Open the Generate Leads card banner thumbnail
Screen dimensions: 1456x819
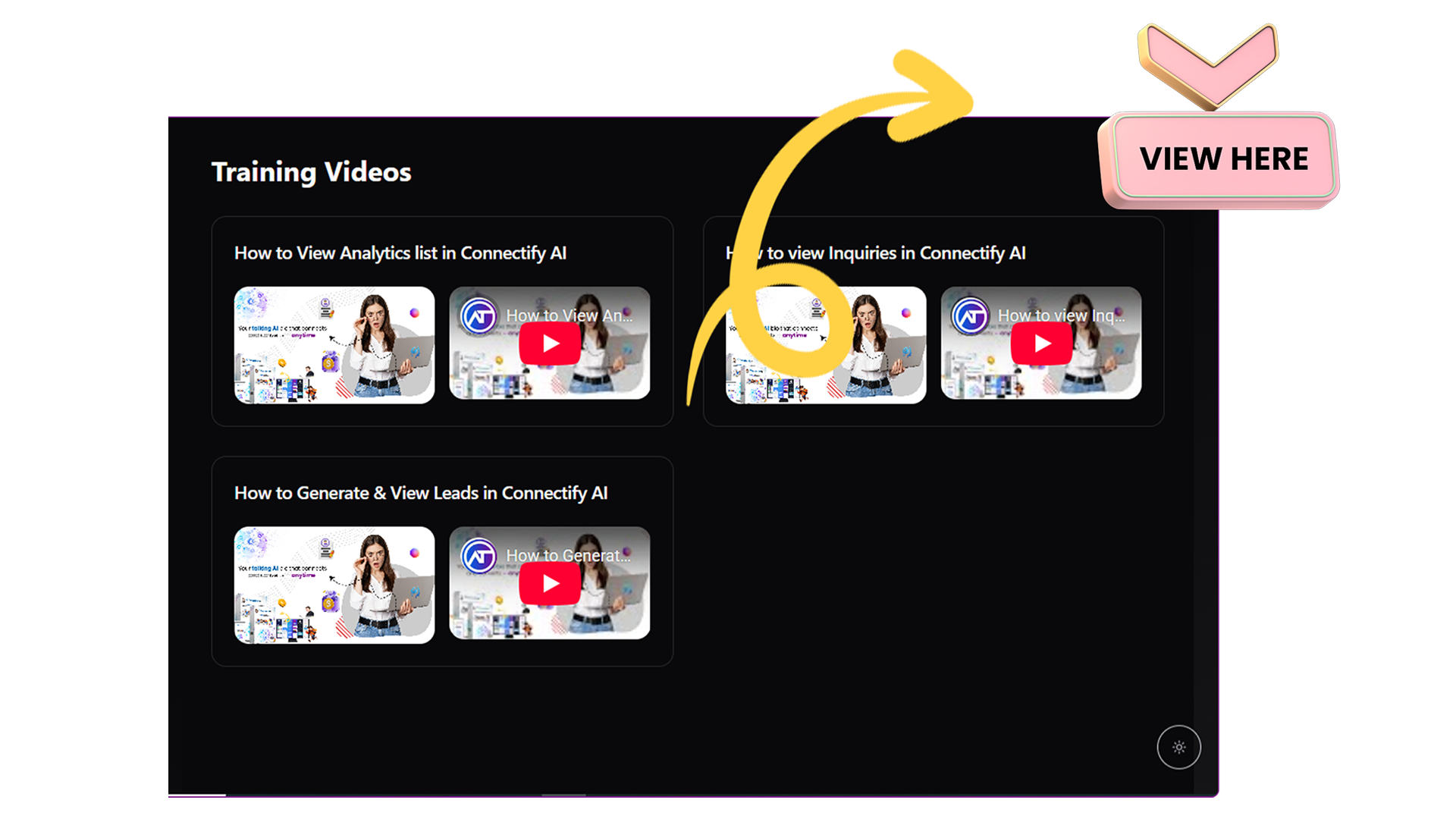point(334,585)
